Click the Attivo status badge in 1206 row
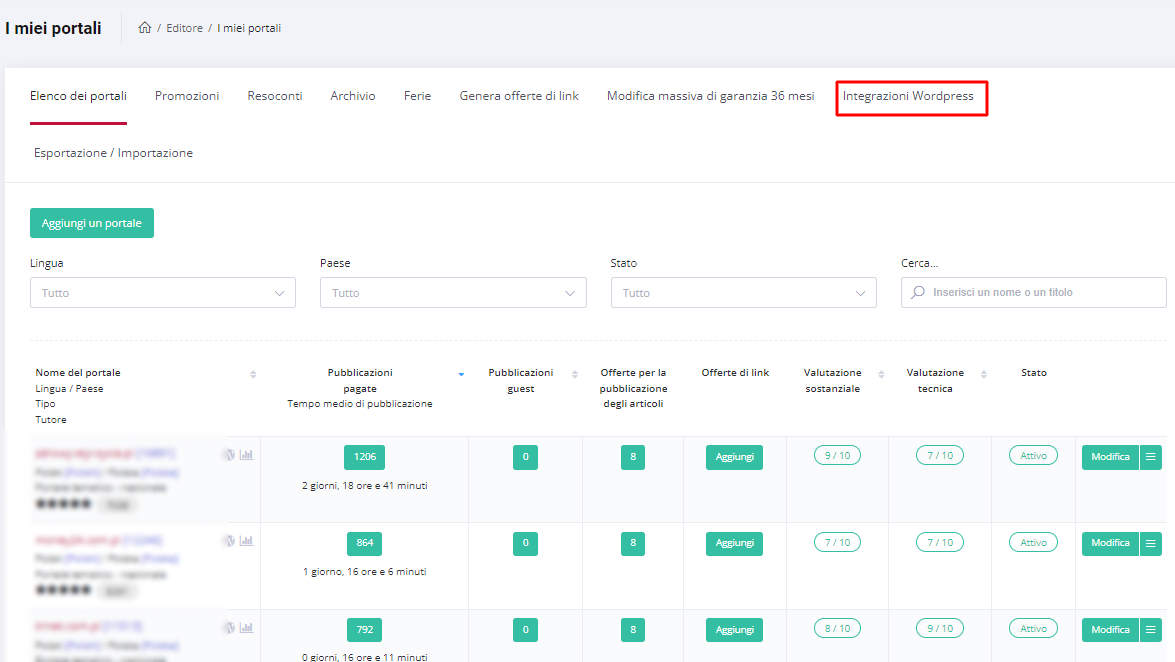Viewport: 1175px width, 662px height. coord(1033,456)
